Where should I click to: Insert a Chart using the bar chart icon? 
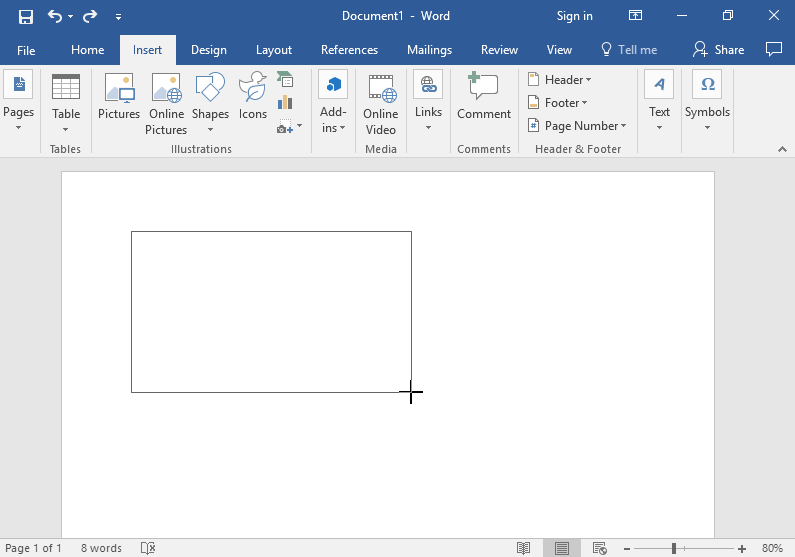point(285,103)
